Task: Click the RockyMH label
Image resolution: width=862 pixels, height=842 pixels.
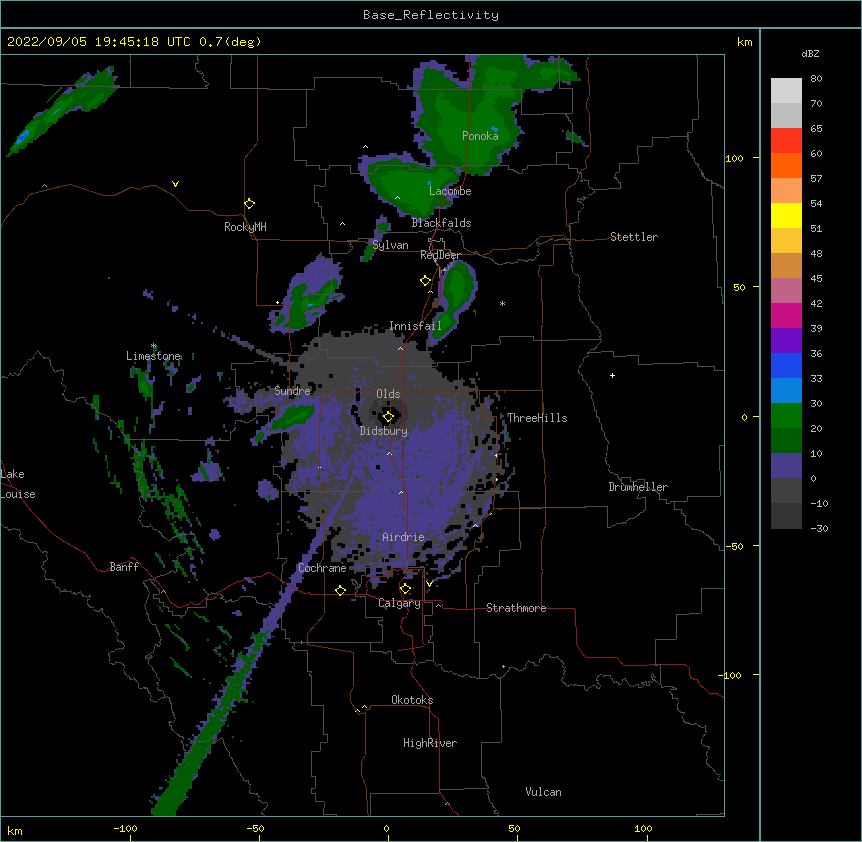Action: click(x=245, y=227)
